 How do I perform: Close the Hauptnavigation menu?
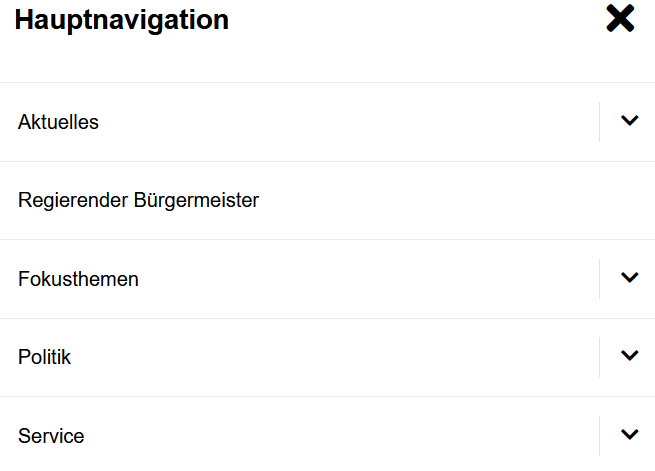point(620,19)
